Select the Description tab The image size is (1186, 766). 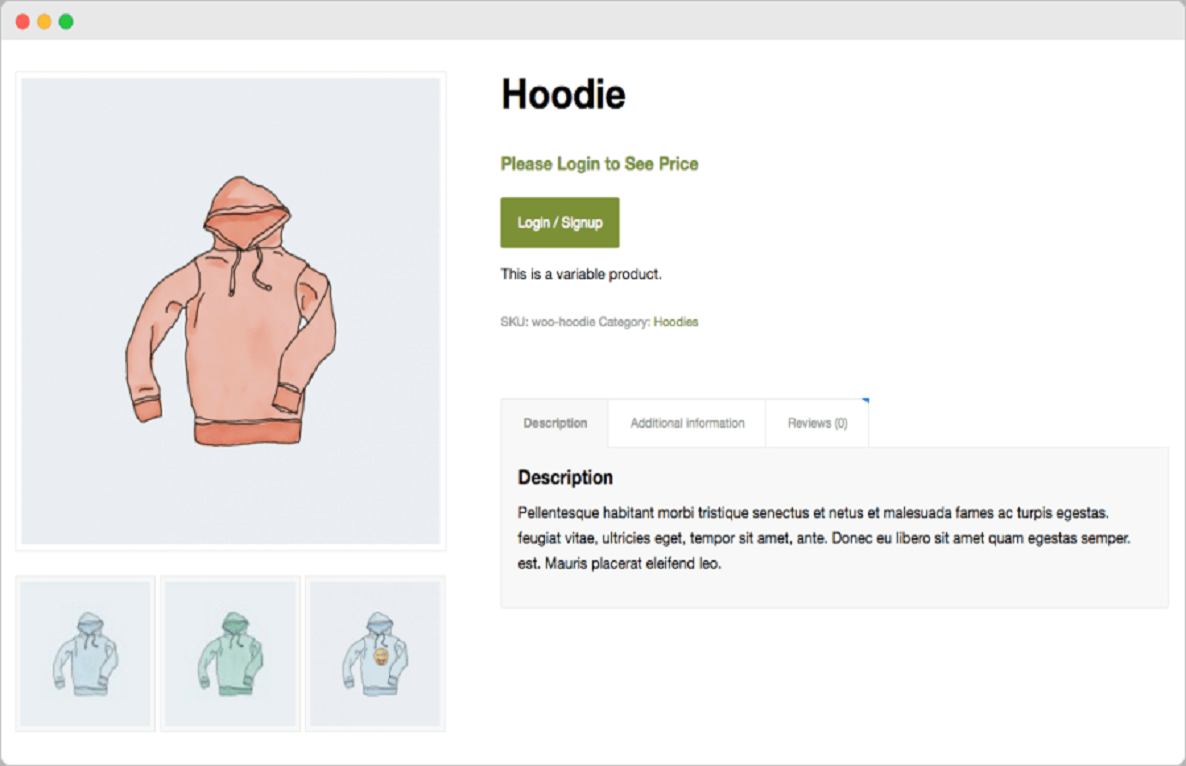[x=554, y=423]
